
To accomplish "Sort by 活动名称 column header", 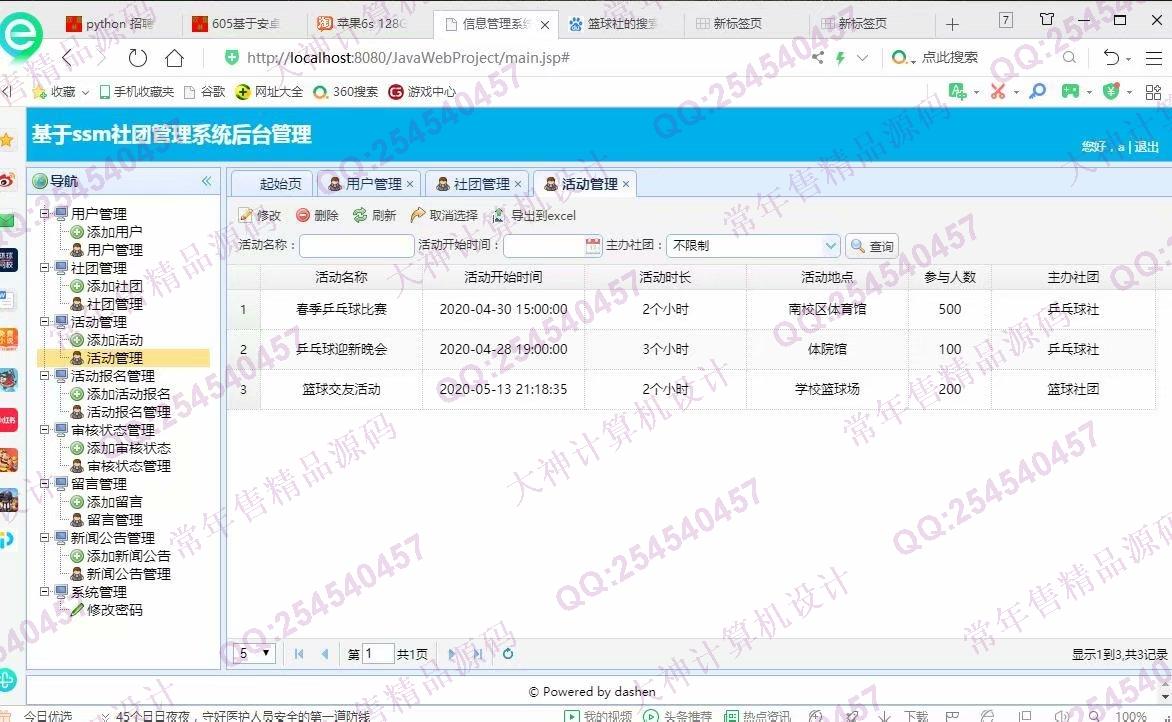I will click(342, 277).
